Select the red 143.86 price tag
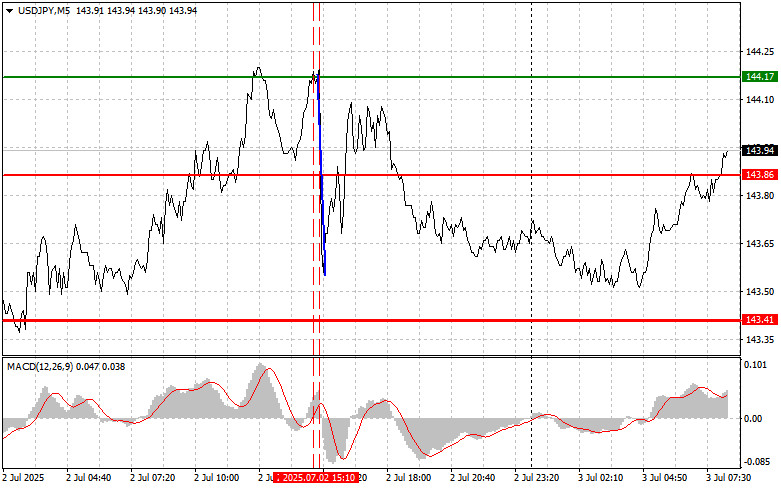Viewport: 781px width, 489px height. [760, 174]
